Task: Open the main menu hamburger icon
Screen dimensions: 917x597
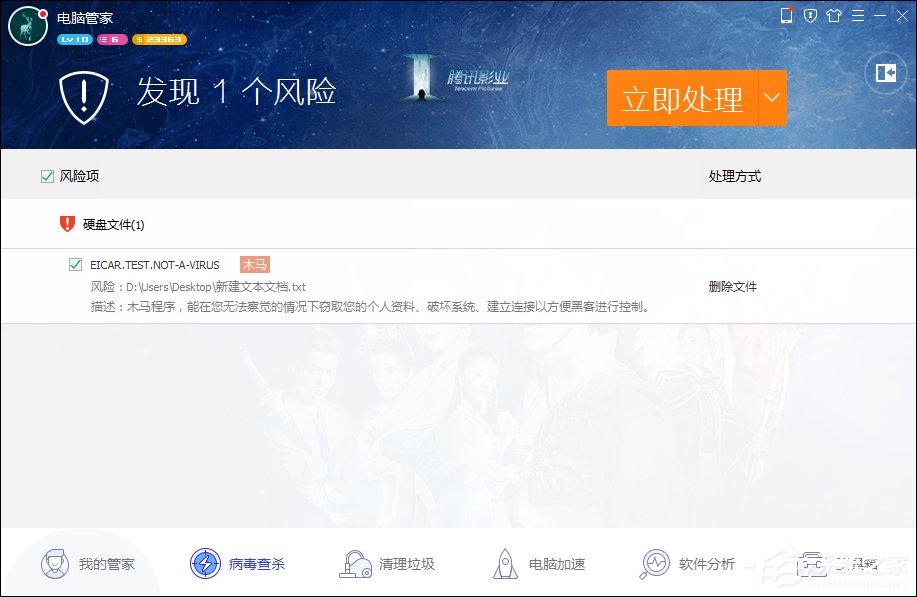Action: pyautogui.click(x=858, y=16)
